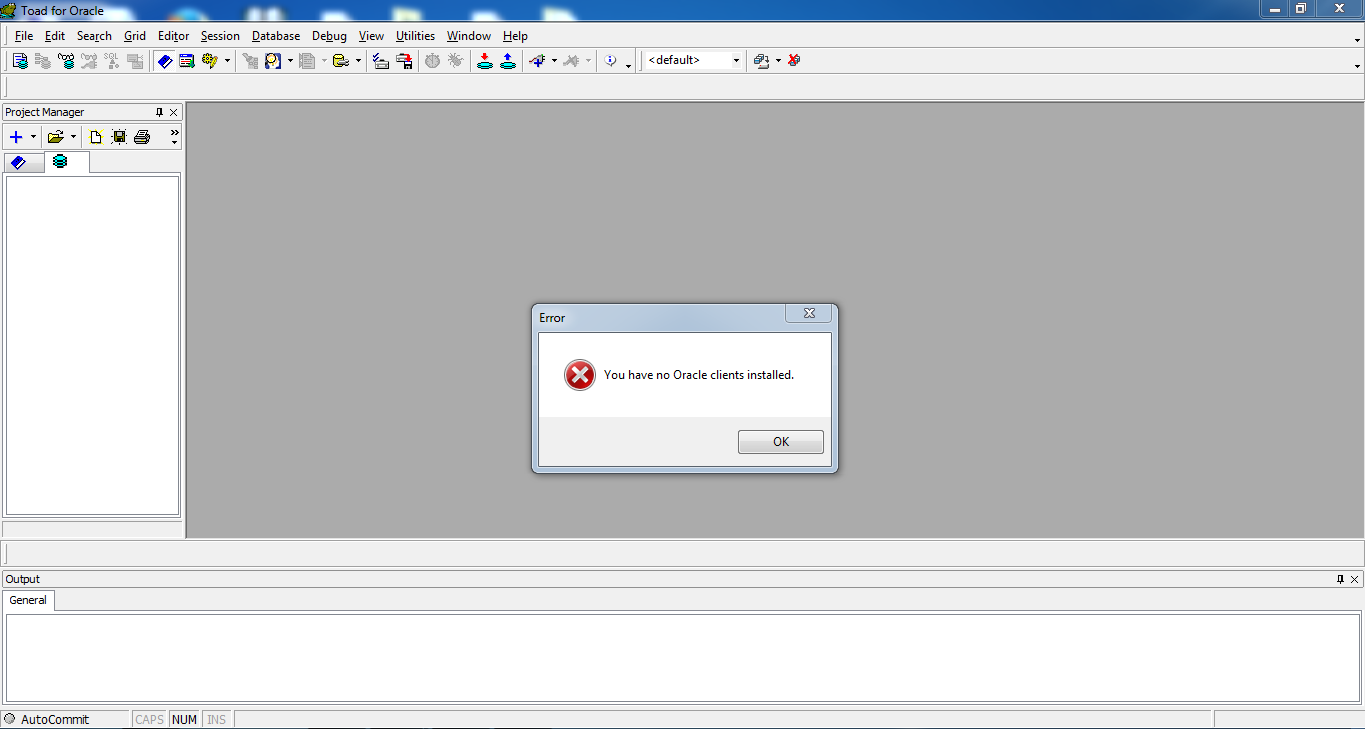Screen dimensions: 1365x729
Task: Toggle pin on the Project Manager panel
Action: pyautogui.click(x=159, y=113)
